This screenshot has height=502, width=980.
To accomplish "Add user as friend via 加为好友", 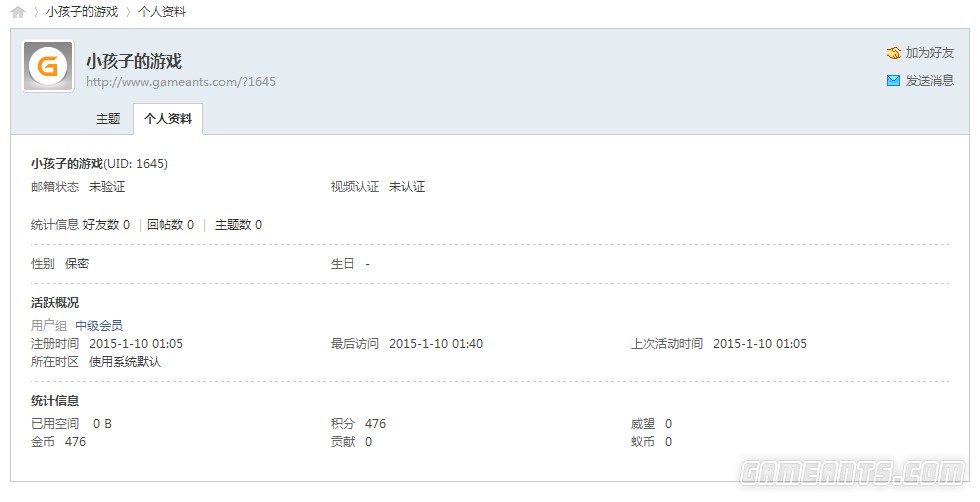I will (x=930, y=53).
